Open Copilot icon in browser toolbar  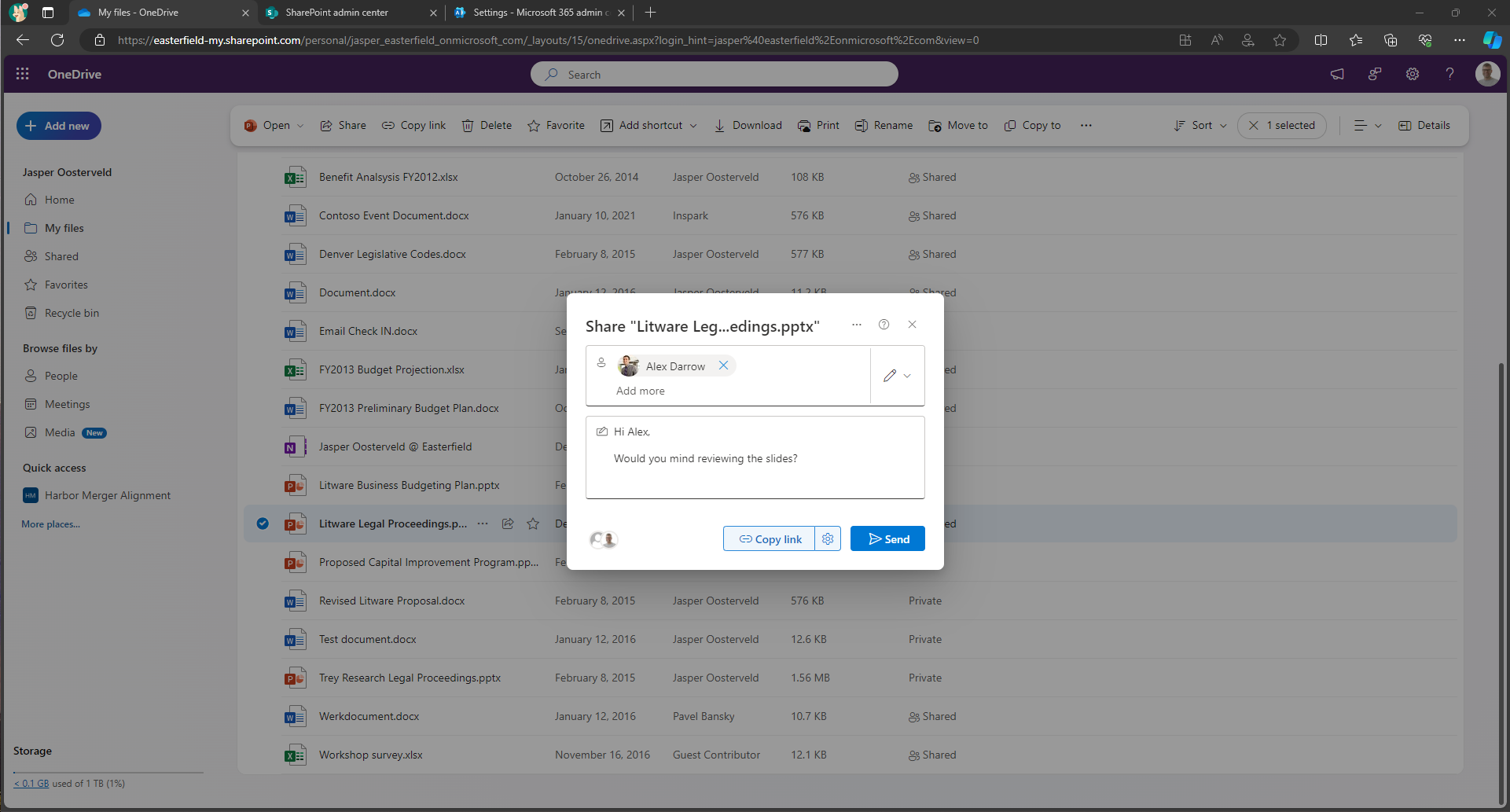click(x=1491, y=40)
